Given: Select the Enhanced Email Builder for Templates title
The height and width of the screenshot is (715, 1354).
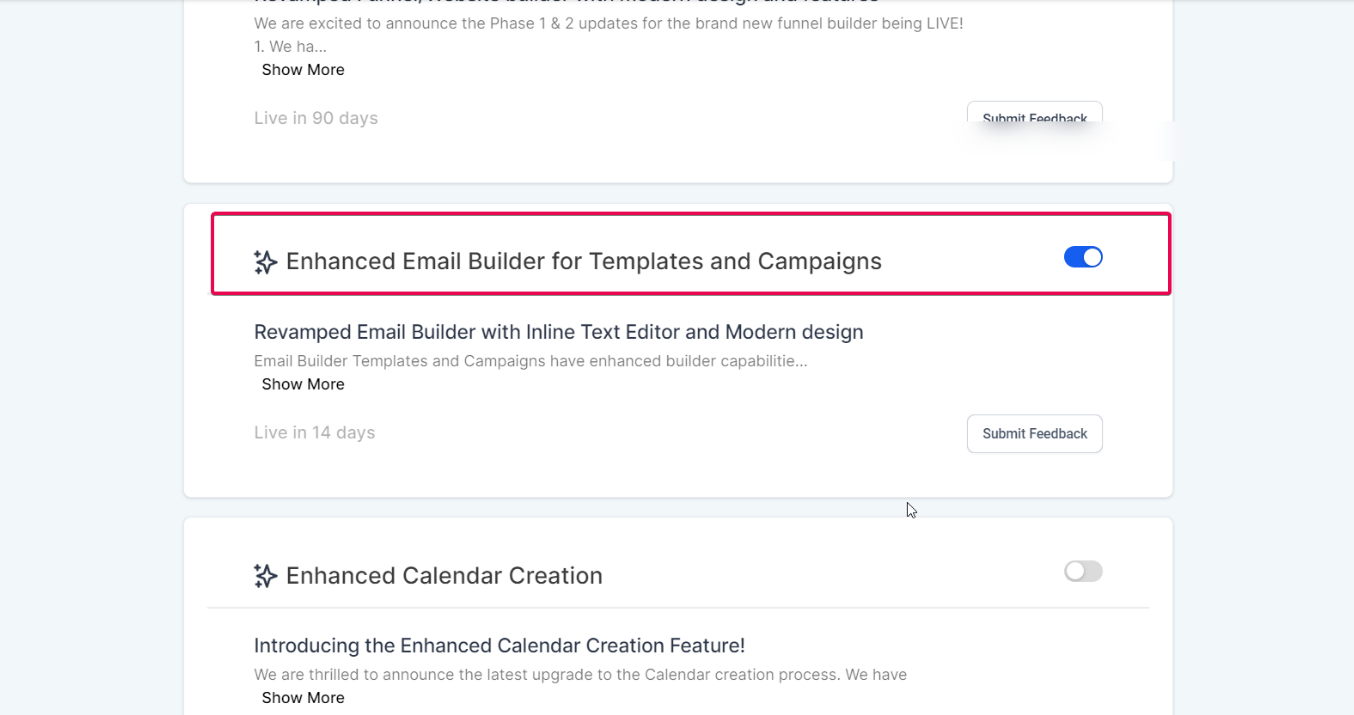Looking at the screenshot, I should (x=584, y=261).
